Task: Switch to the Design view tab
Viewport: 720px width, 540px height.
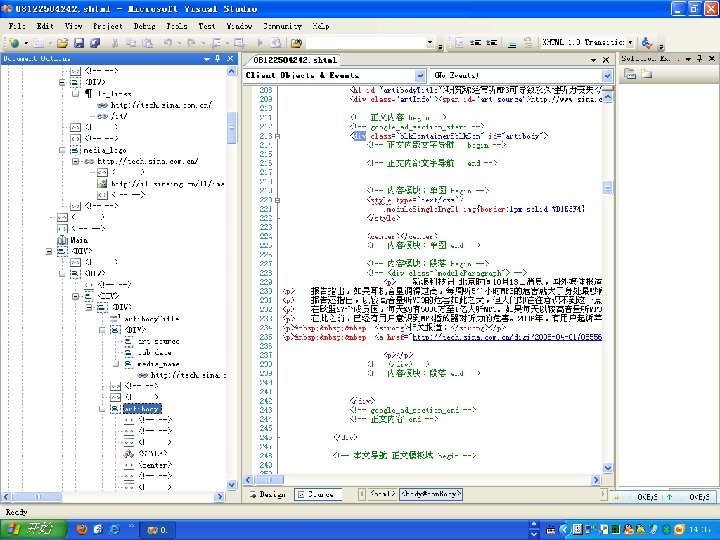Action: click(267, 494)
